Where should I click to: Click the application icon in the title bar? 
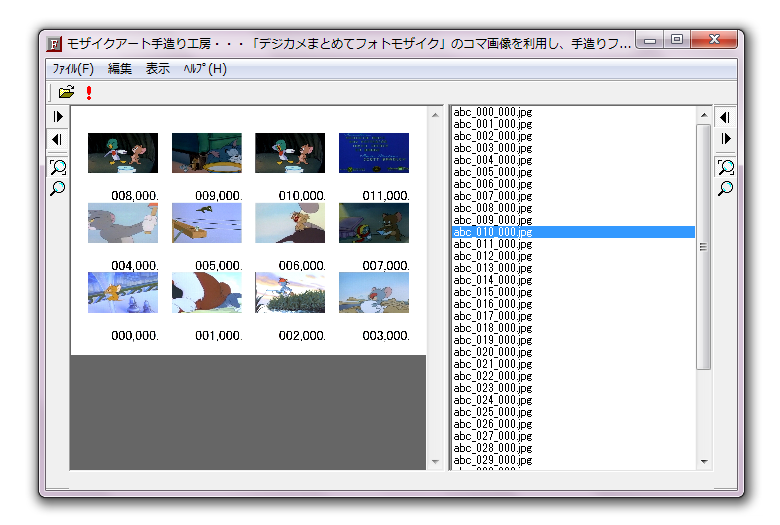pos(54,44)
